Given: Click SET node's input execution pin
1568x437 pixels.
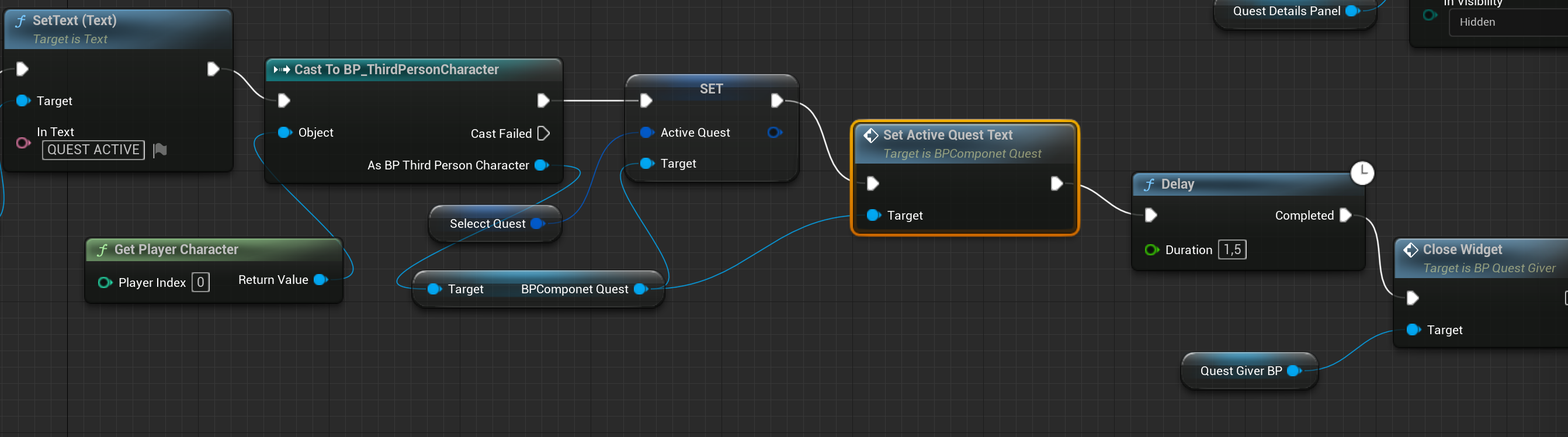Looking at the screenshot, I should click(647, 100).
